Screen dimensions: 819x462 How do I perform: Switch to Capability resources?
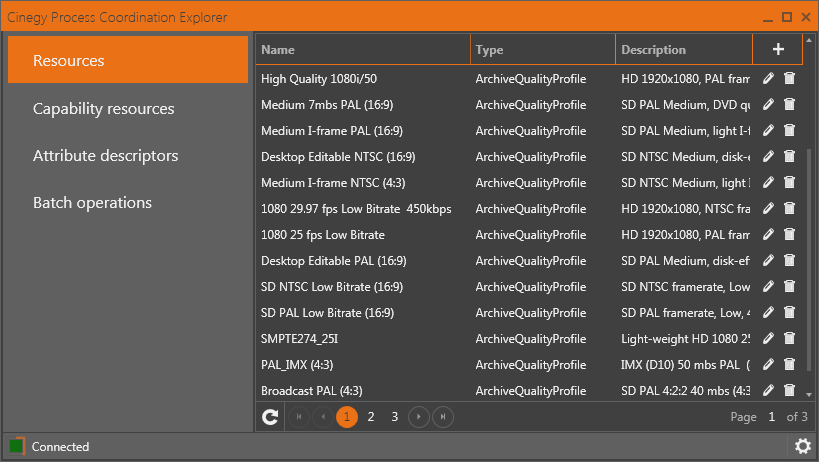[103, 109]
